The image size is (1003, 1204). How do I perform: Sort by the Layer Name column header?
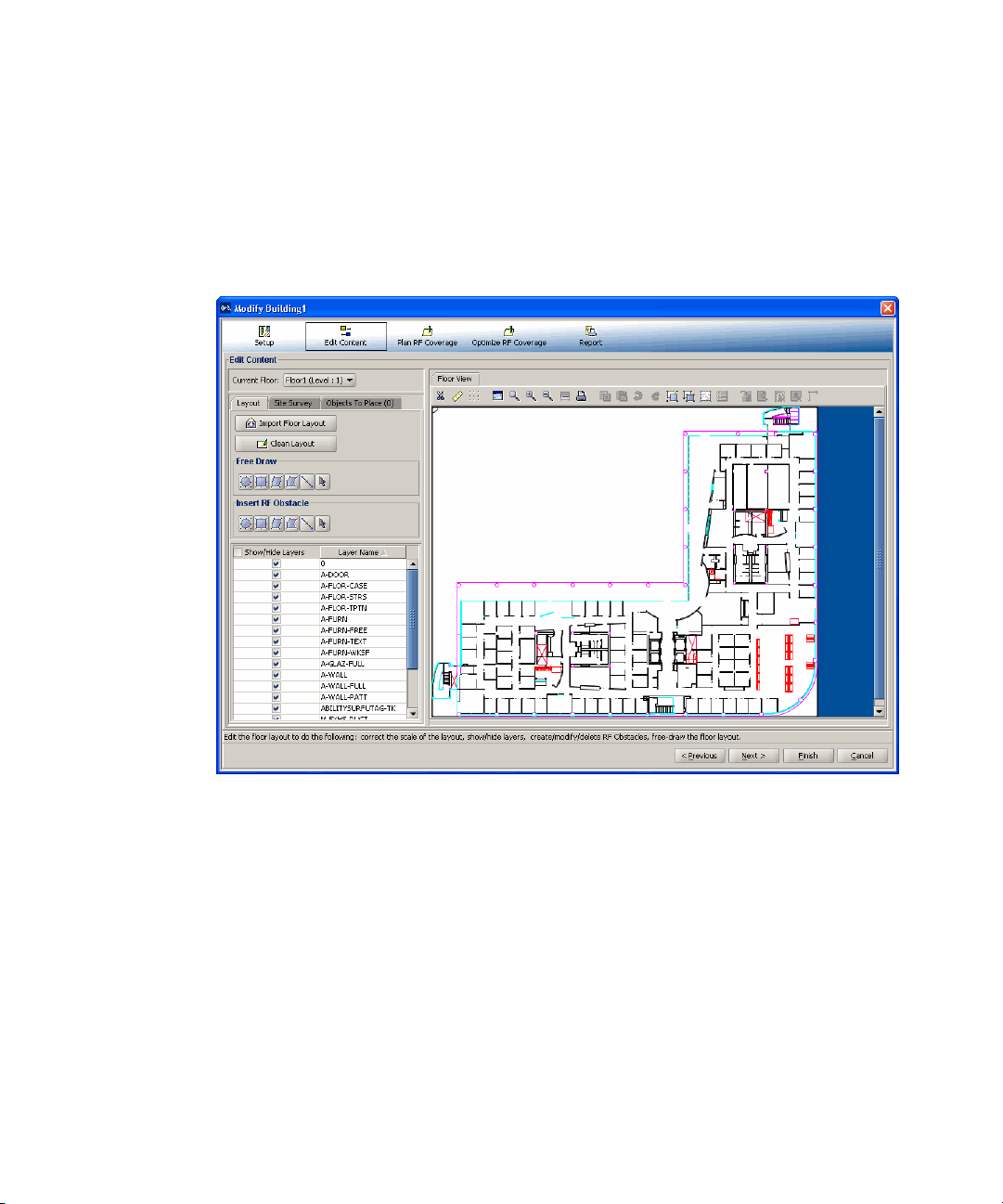click(363, 552)
